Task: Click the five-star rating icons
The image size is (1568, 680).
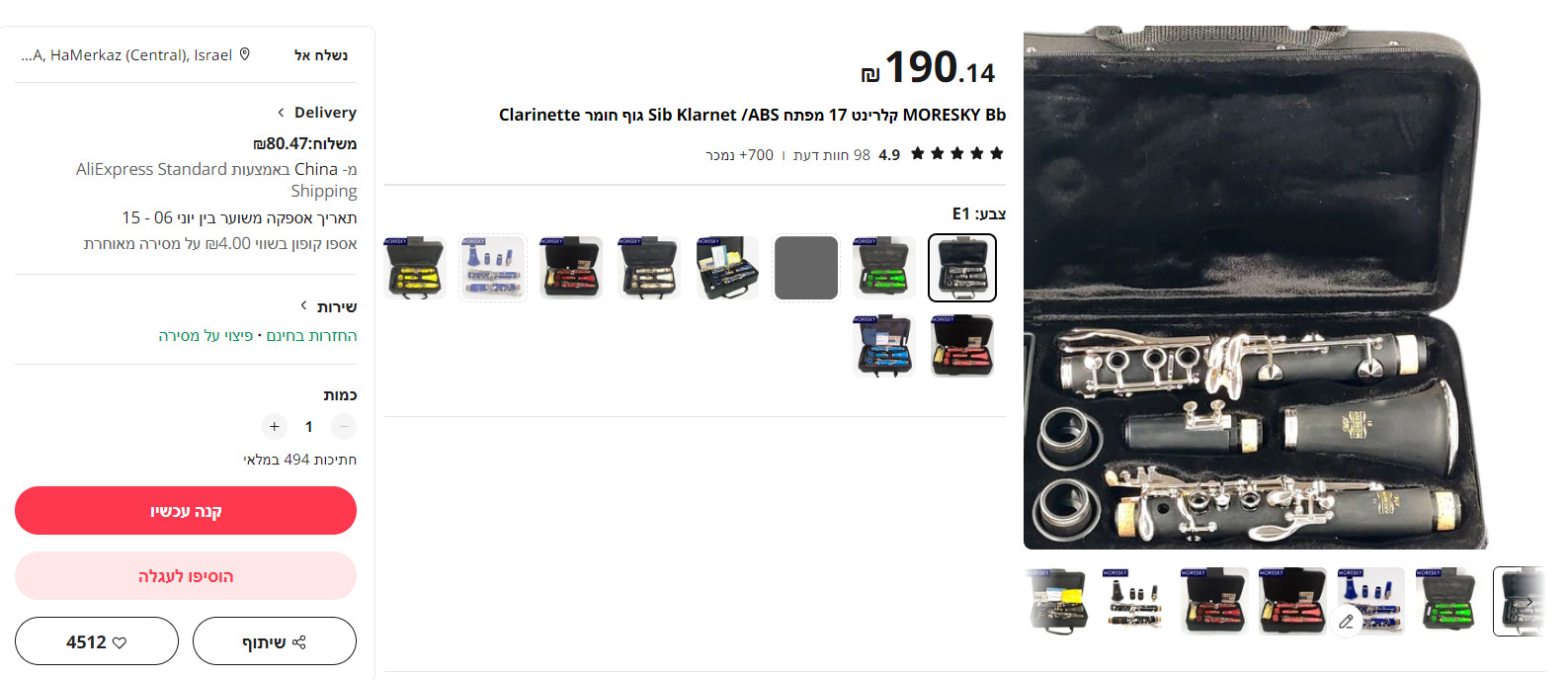Action: coord(956,153)
